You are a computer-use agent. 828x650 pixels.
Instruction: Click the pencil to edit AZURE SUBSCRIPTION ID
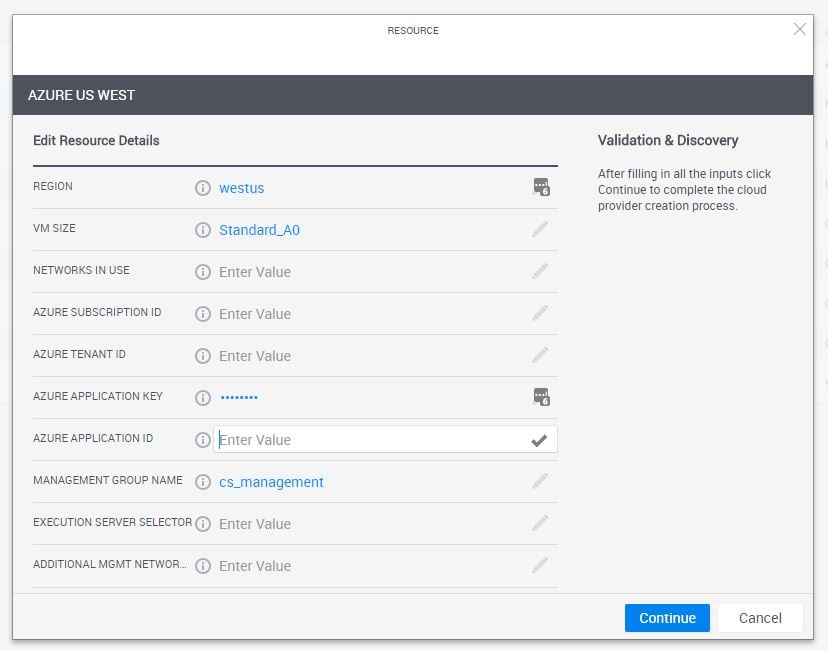coord(541,313)
